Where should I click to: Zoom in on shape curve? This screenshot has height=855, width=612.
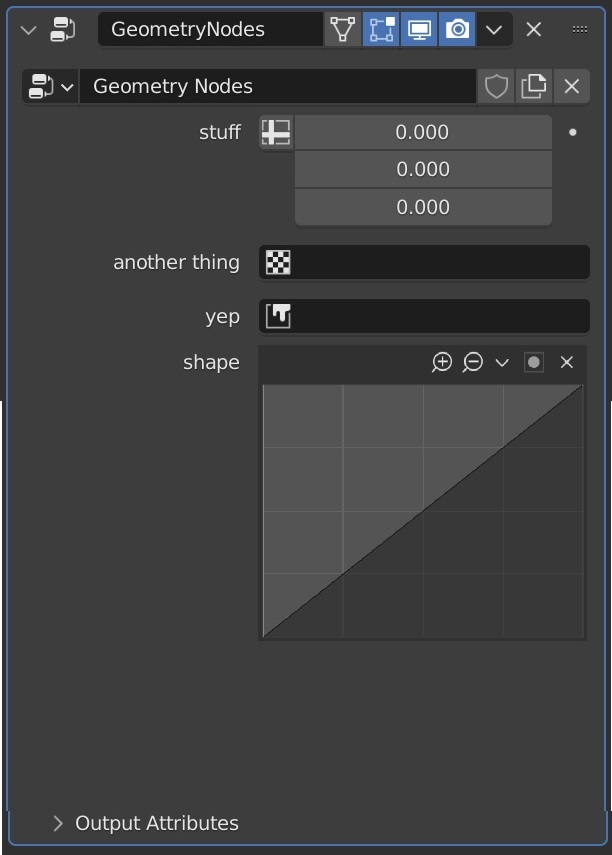pyautogui.click(x=442, y=362)
